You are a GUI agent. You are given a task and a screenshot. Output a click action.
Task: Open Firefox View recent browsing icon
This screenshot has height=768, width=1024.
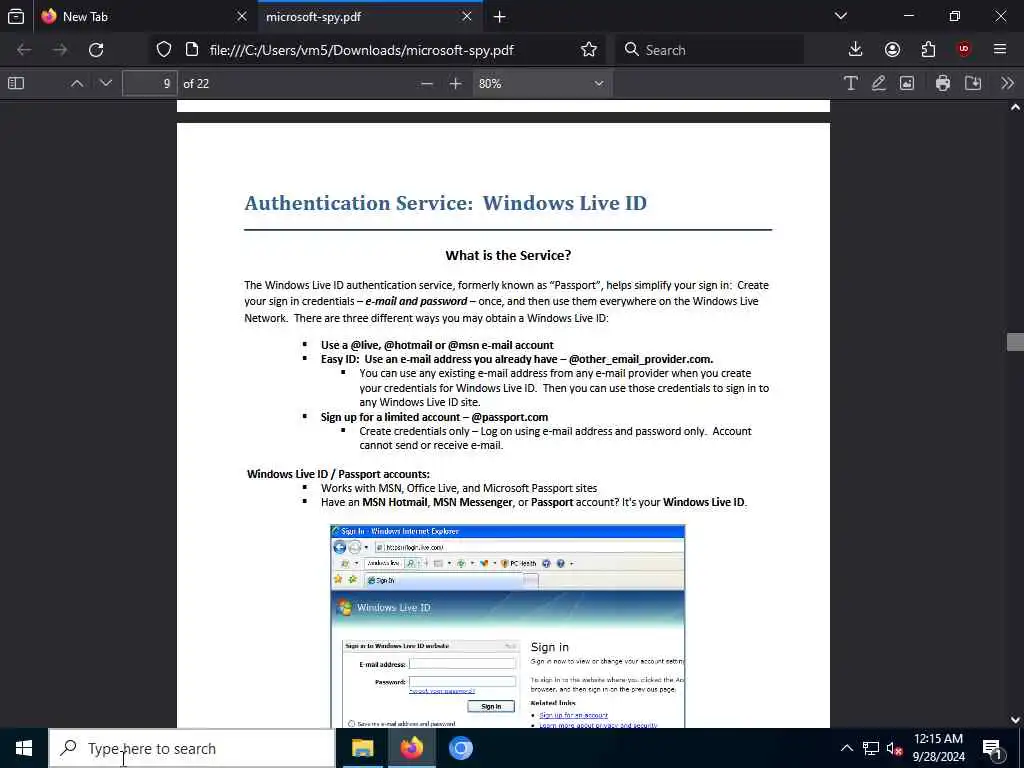click(x=16, y=16)
